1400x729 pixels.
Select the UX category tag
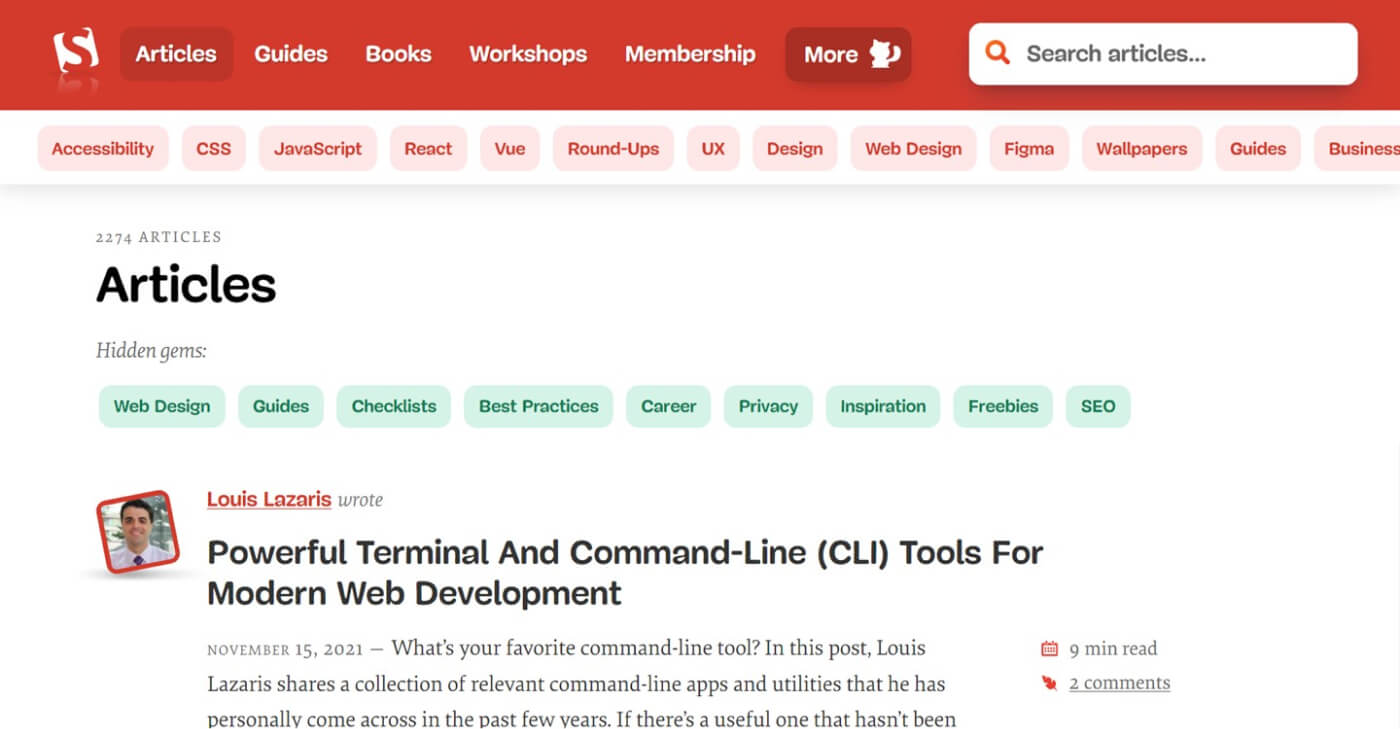713,149
